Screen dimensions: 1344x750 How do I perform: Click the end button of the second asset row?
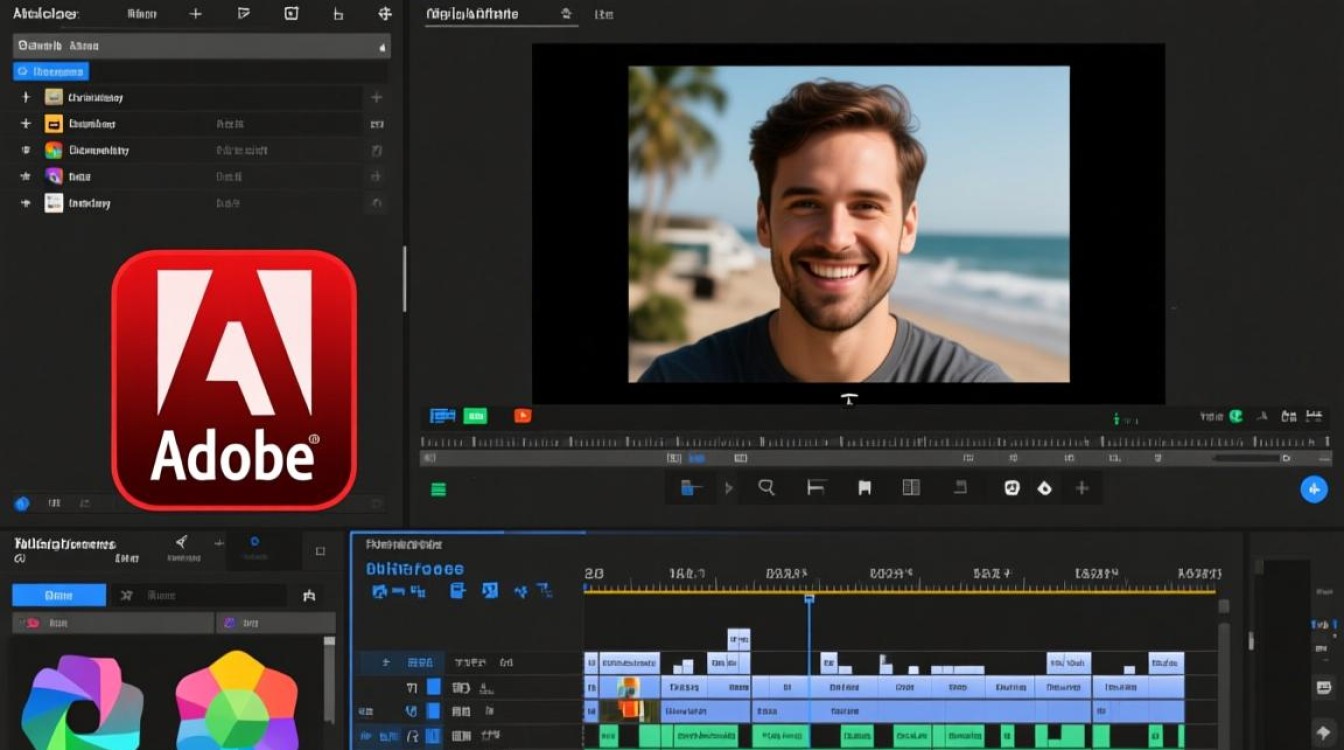tap(377, 124)
